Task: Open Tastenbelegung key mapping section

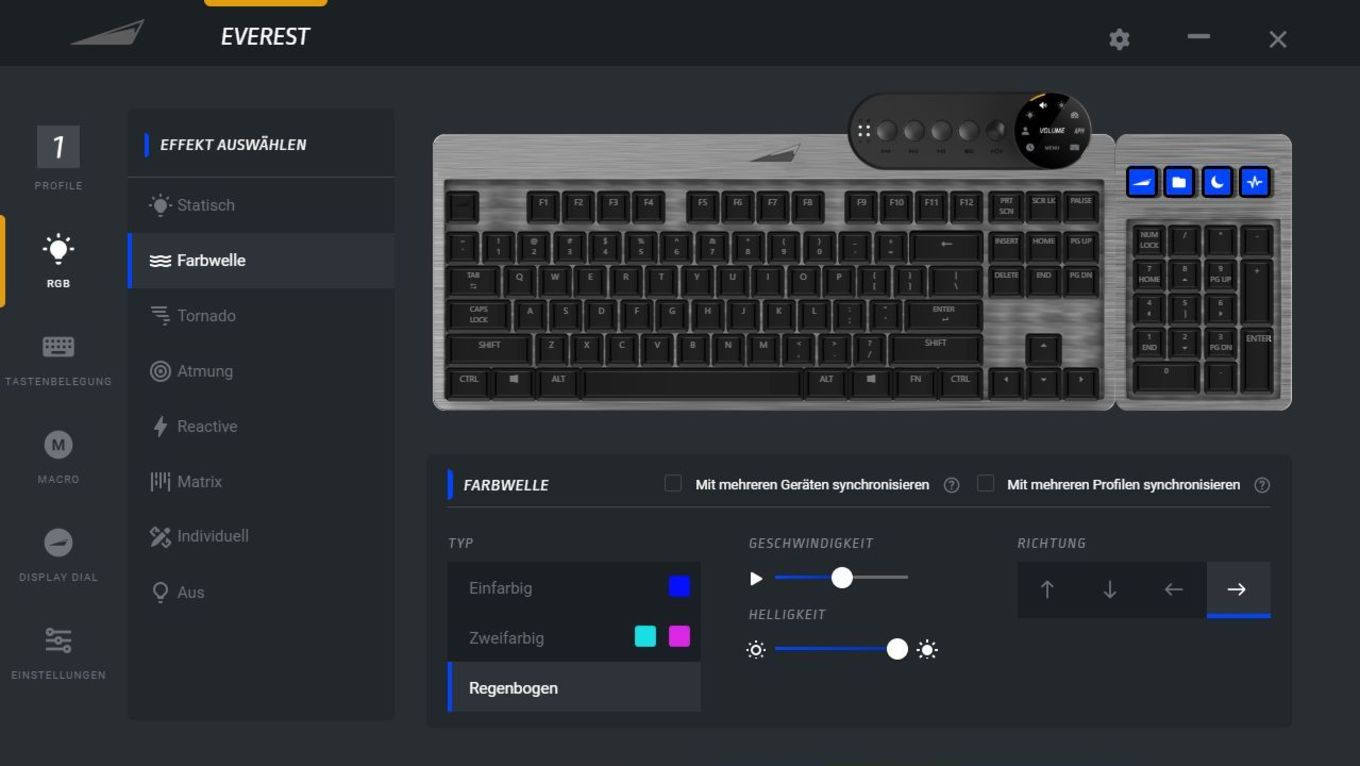Action: click(x=58, y=359)
